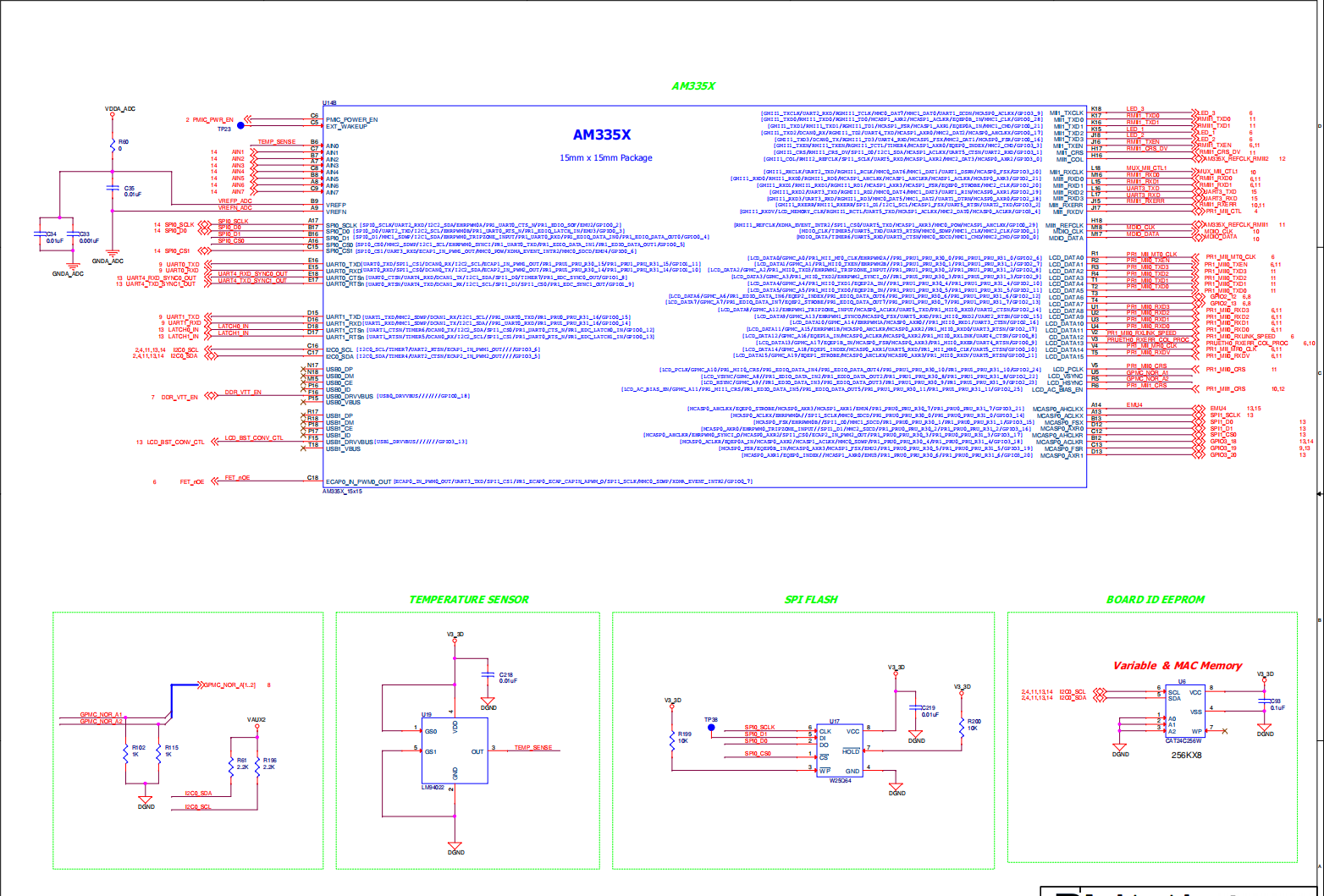Click the SPI0_CS0 net label at U17
Screen dimensions: 1324x896
click(x=759, y=753)
